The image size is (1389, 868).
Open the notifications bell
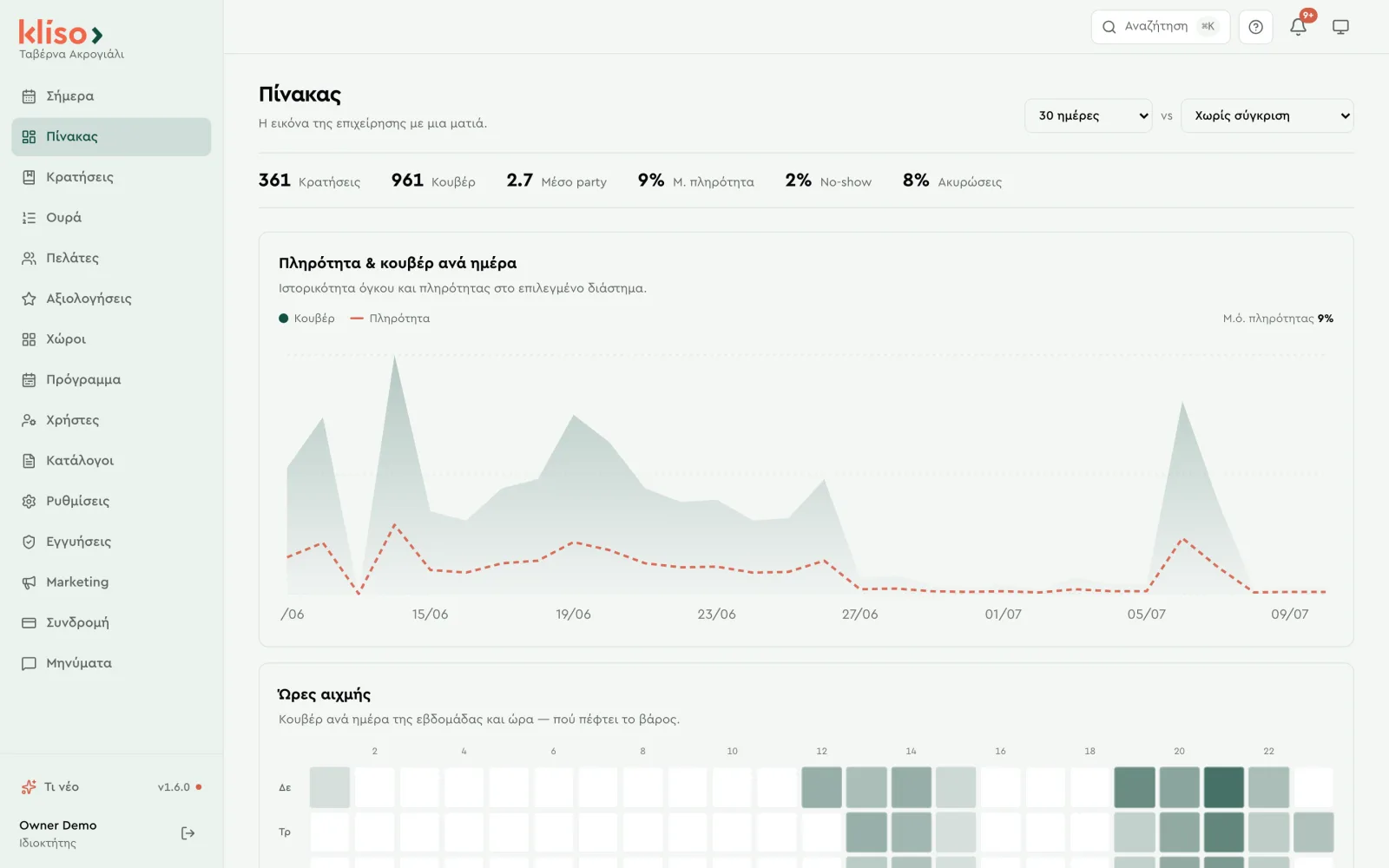pos(1298,27)
